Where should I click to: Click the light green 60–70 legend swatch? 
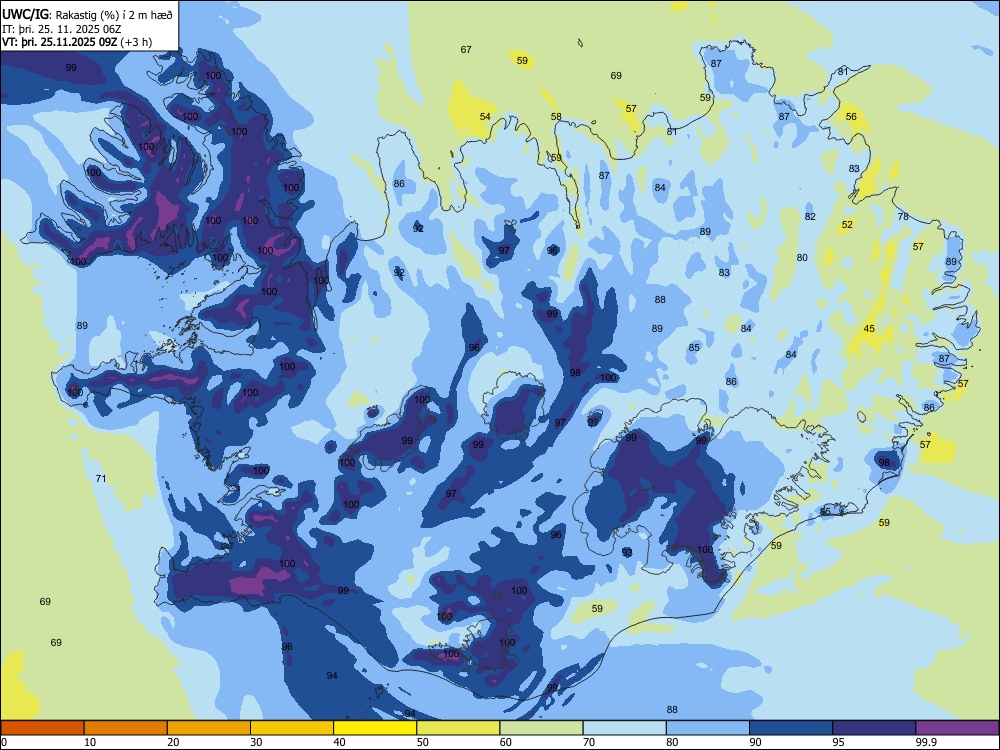pos(541,728)
